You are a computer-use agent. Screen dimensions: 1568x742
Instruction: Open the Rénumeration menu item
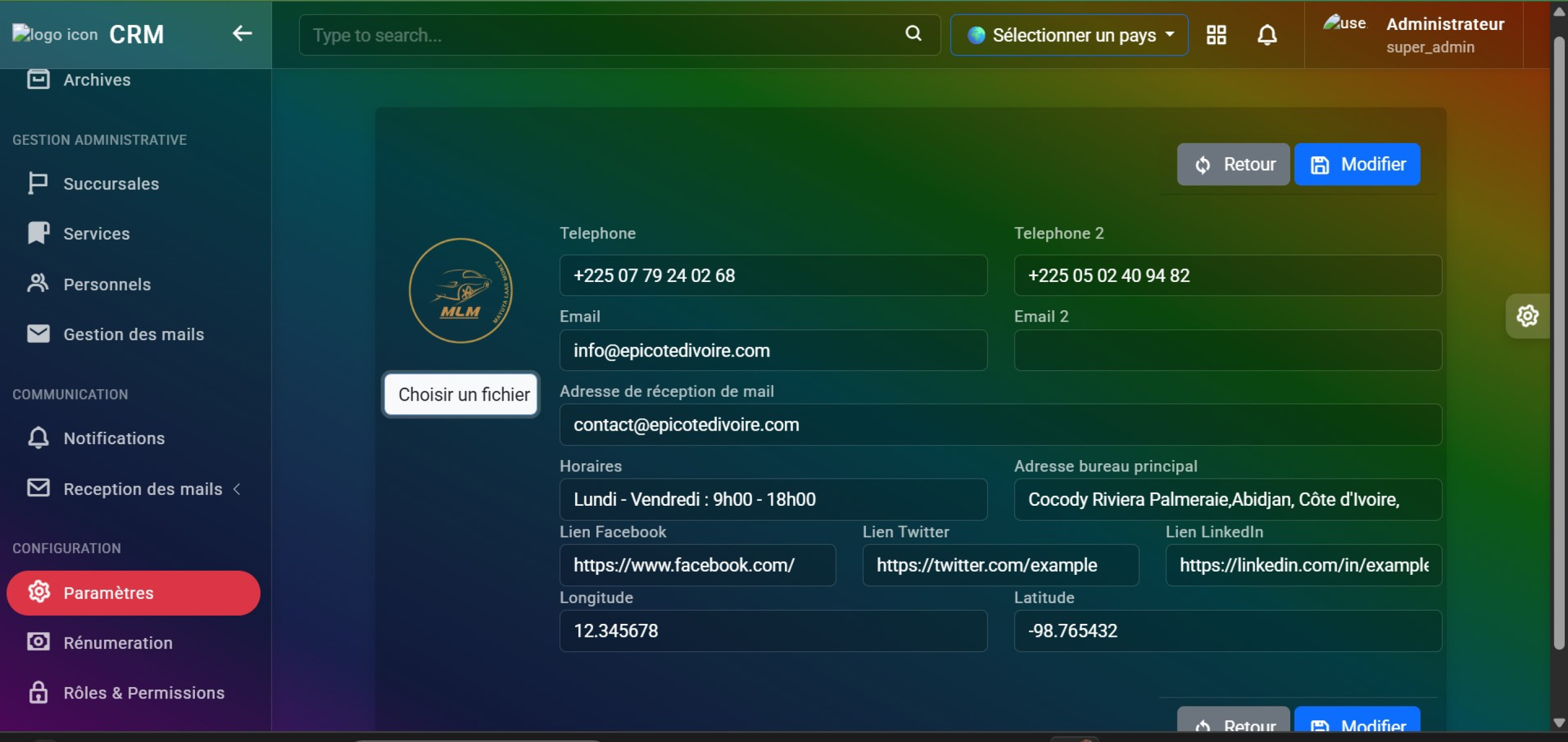click(118, 643)
